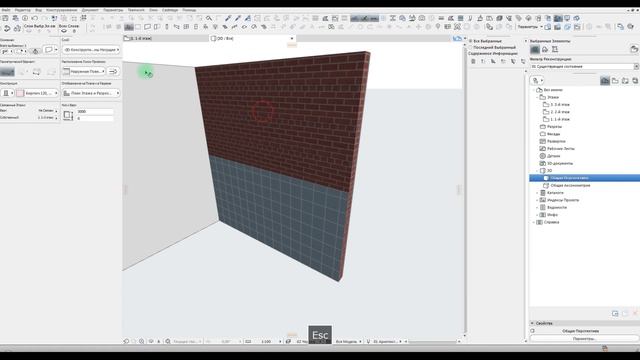Open the Слой layer dropdown

[x=91, y=50]
